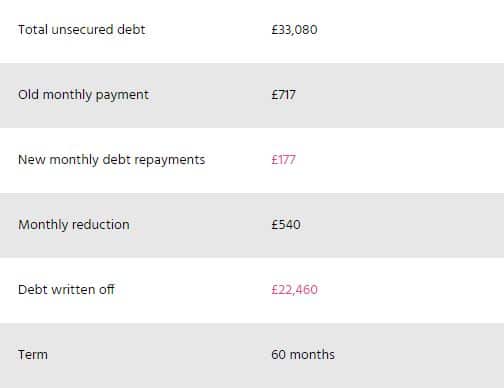504x388 pixels.
Task: Select the £717 old payment amount
Action: 283,95
